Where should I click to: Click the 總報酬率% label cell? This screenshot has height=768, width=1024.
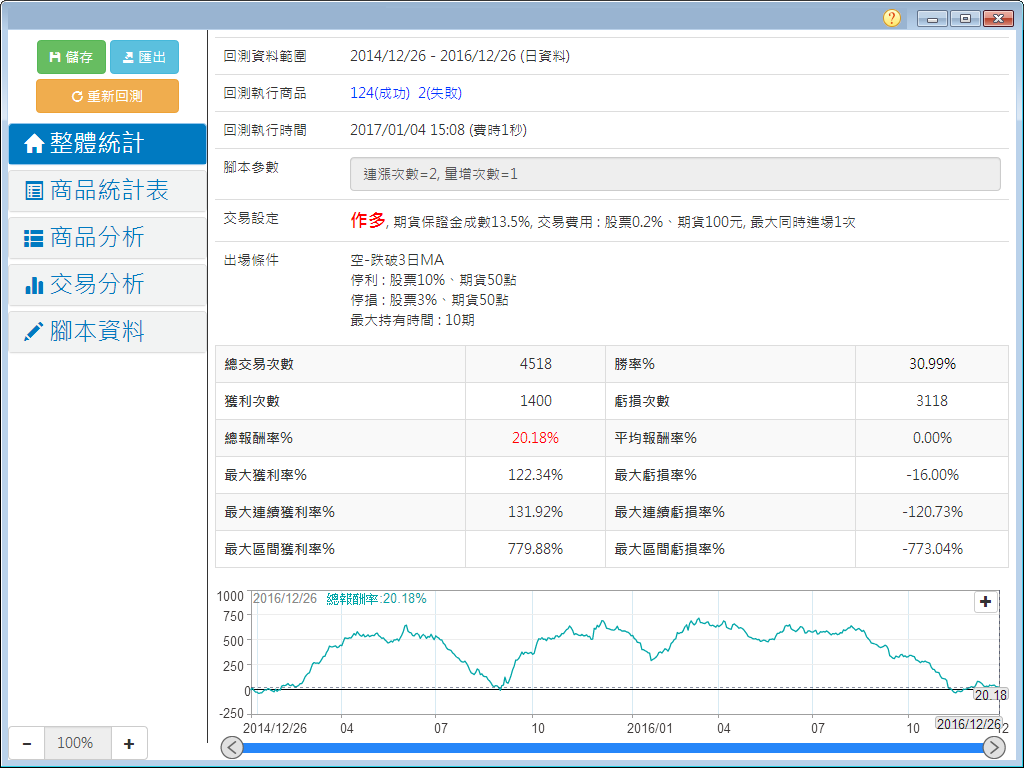(x=340, y=438)
